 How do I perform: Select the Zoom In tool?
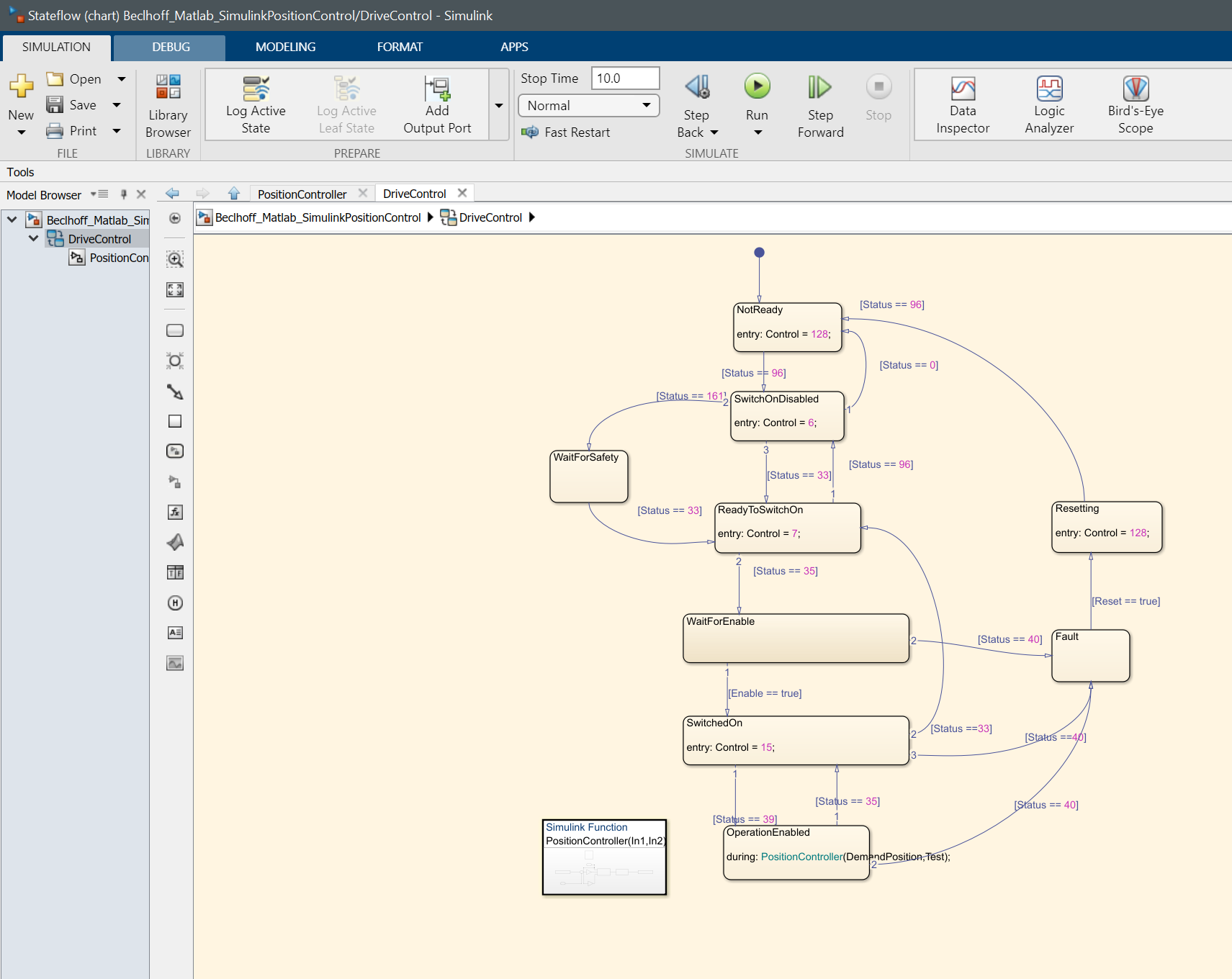[175, 259]
